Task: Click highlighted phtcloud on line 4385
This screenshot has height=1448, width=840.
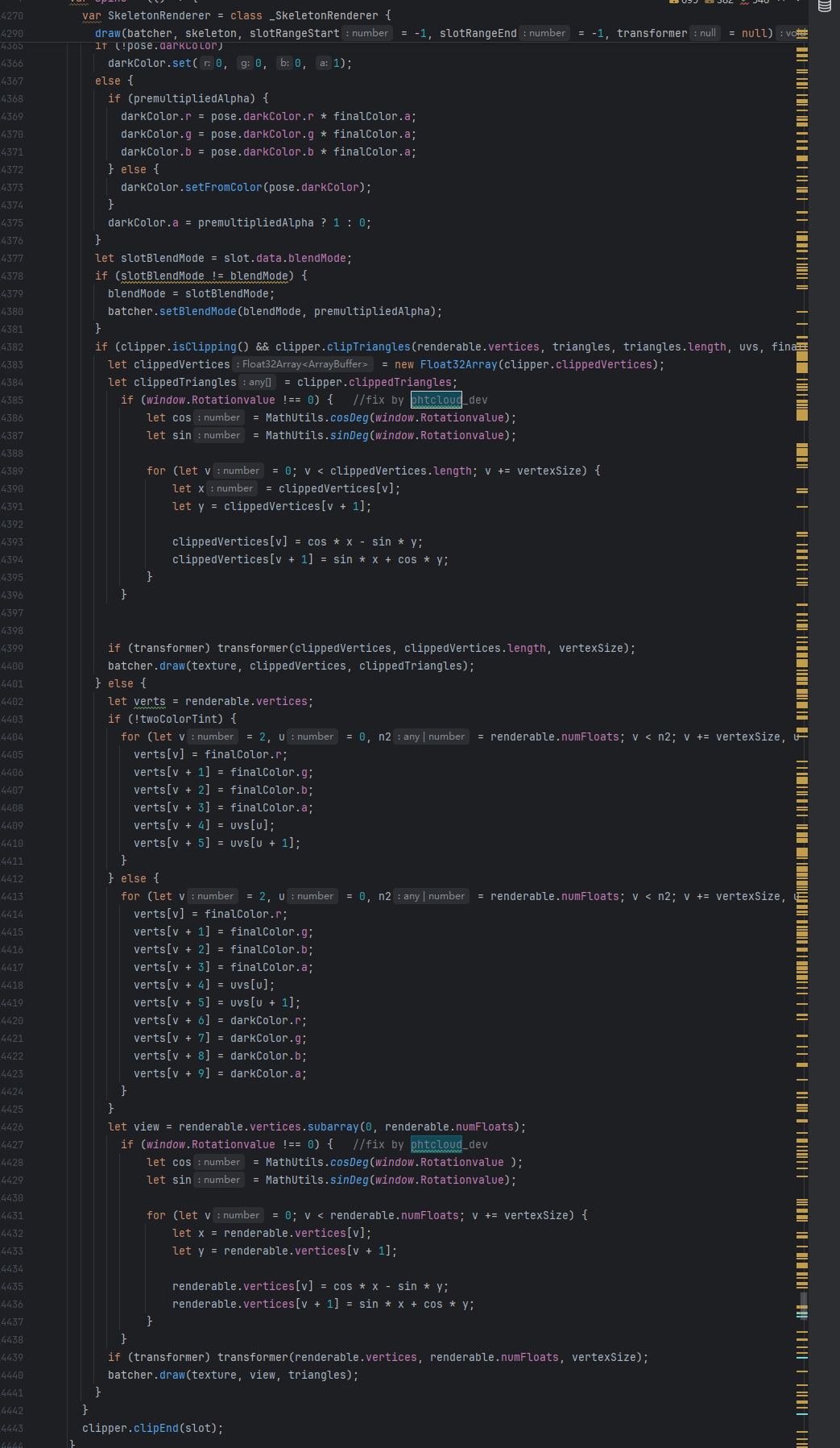Action: pos(436,400)
